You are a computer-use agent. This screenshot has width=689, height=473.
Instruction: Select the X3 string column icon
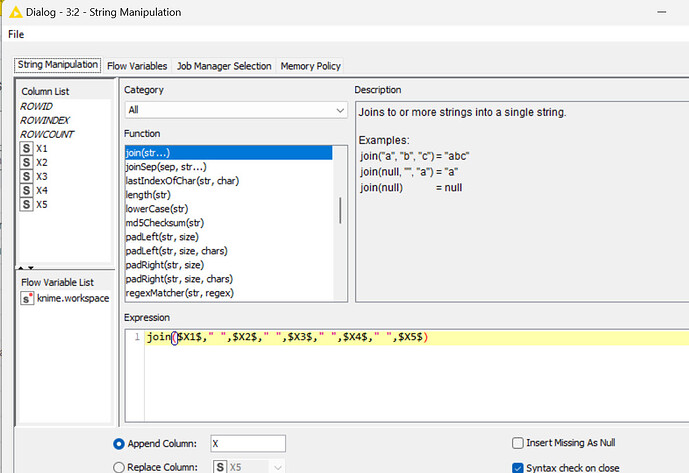26,176
